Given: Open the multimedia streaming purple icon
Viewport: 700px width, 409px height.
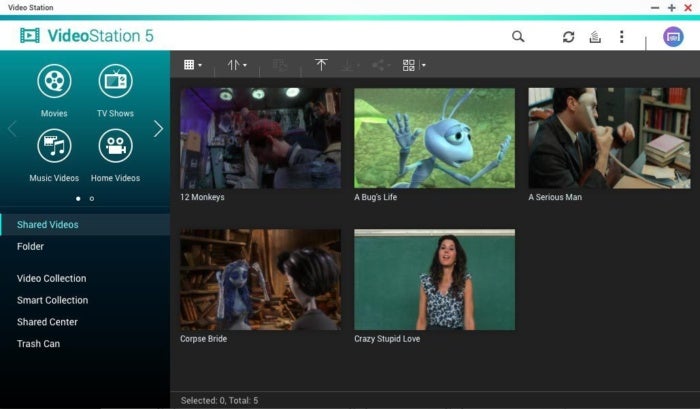Looking at the screenshot, I should click(x=673, y=37).
